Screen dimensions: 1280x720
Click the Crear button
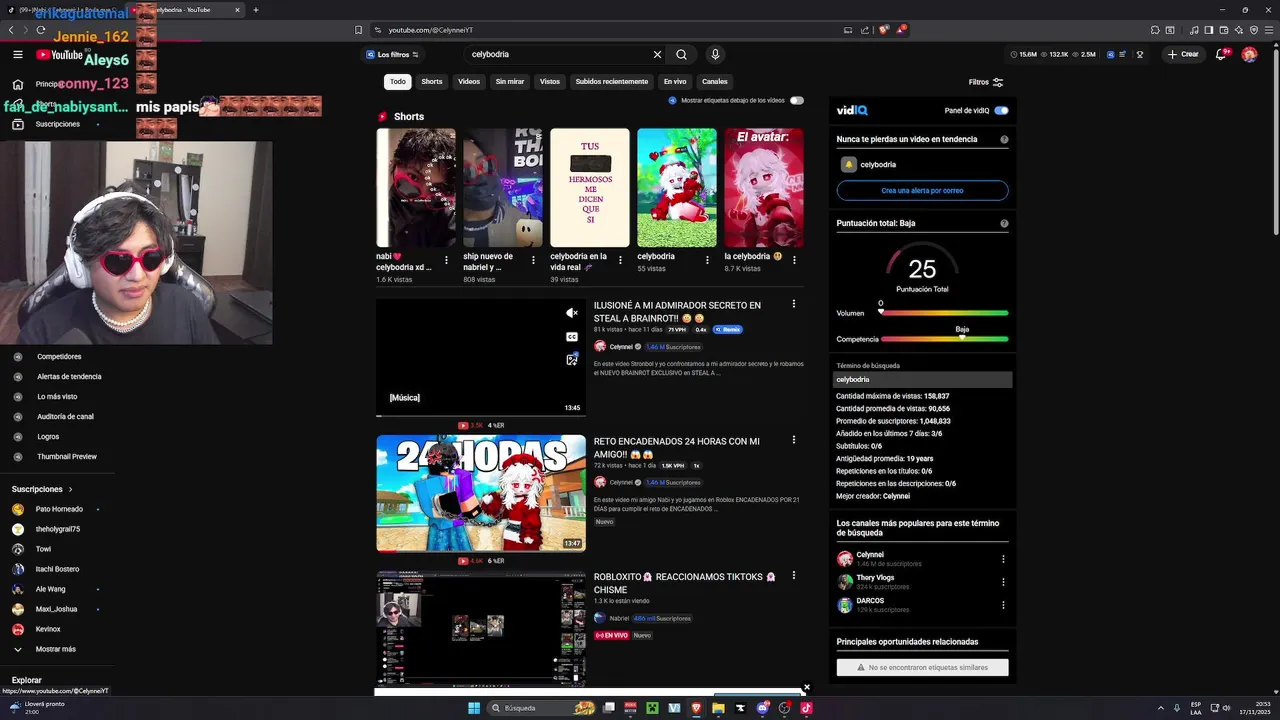point(1183,54)
